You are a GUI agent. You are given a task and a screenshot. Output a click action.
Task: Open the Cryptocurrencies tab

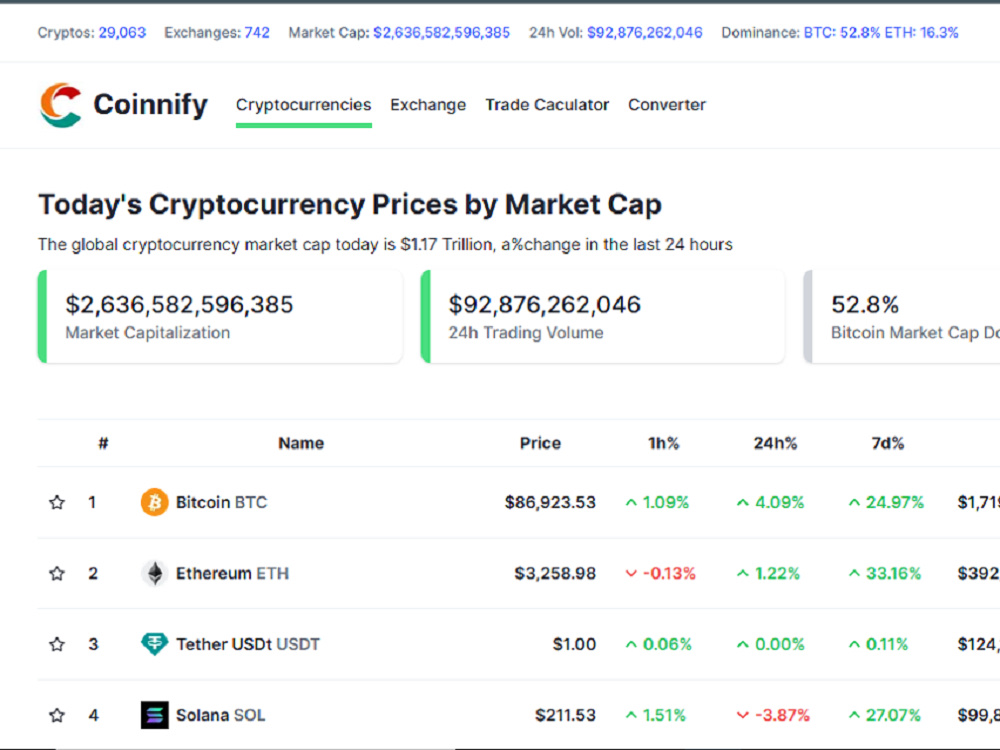pos(304,105)
